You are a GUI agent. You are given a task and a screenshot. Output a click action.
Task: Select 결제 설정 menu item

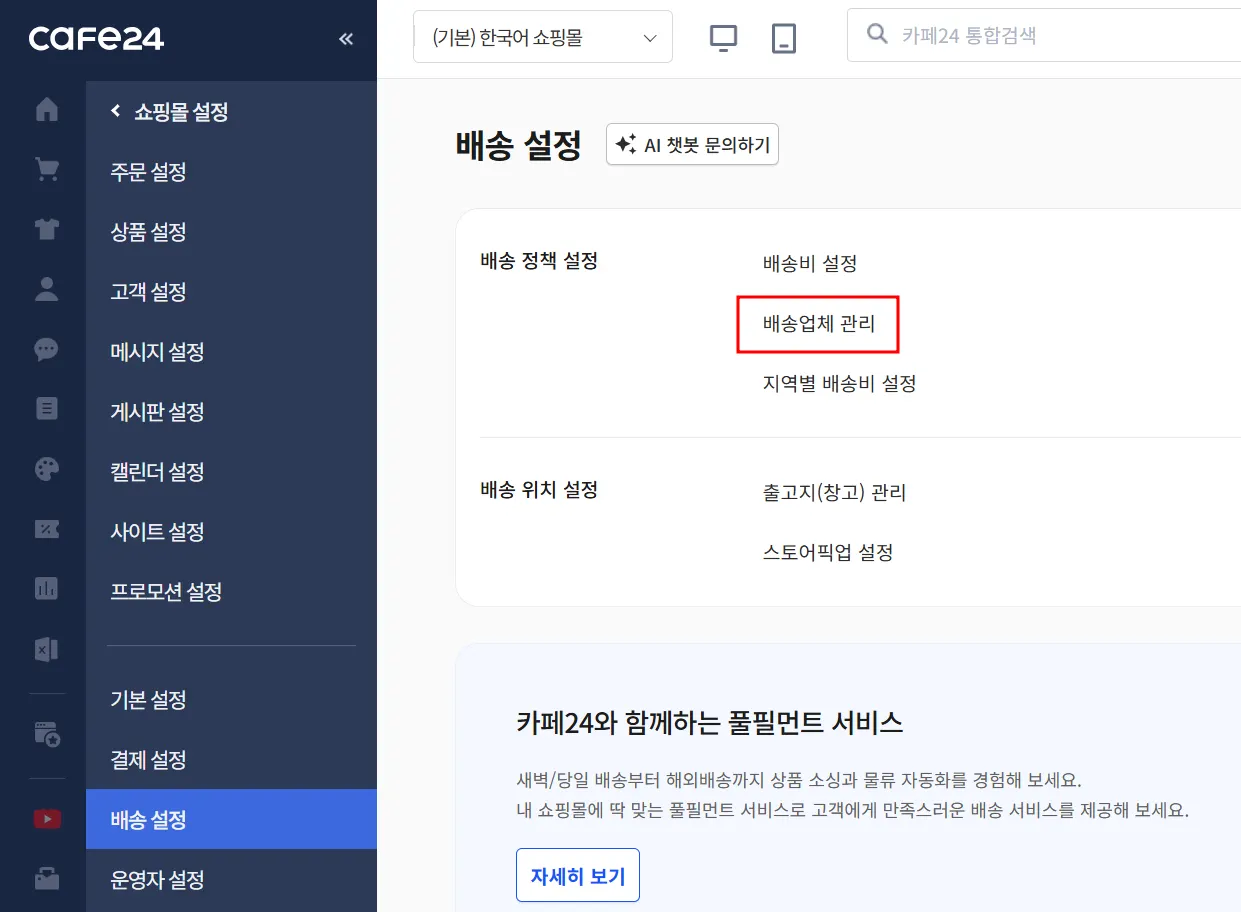[149, 760]
